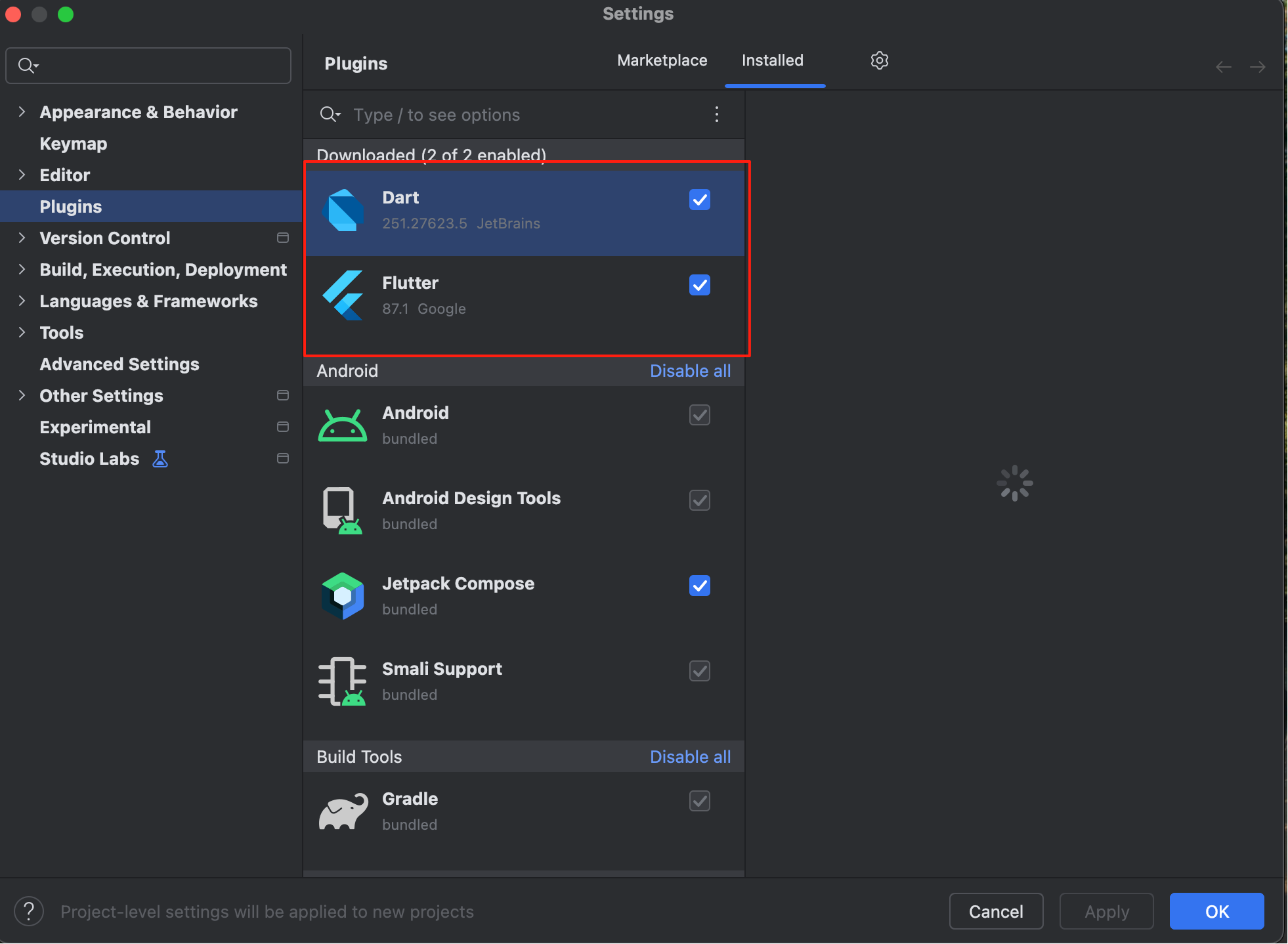Image resolution: width=1288 pixels, height=944 pixels.
Task: Click the help question mark button
Action: 29,911
